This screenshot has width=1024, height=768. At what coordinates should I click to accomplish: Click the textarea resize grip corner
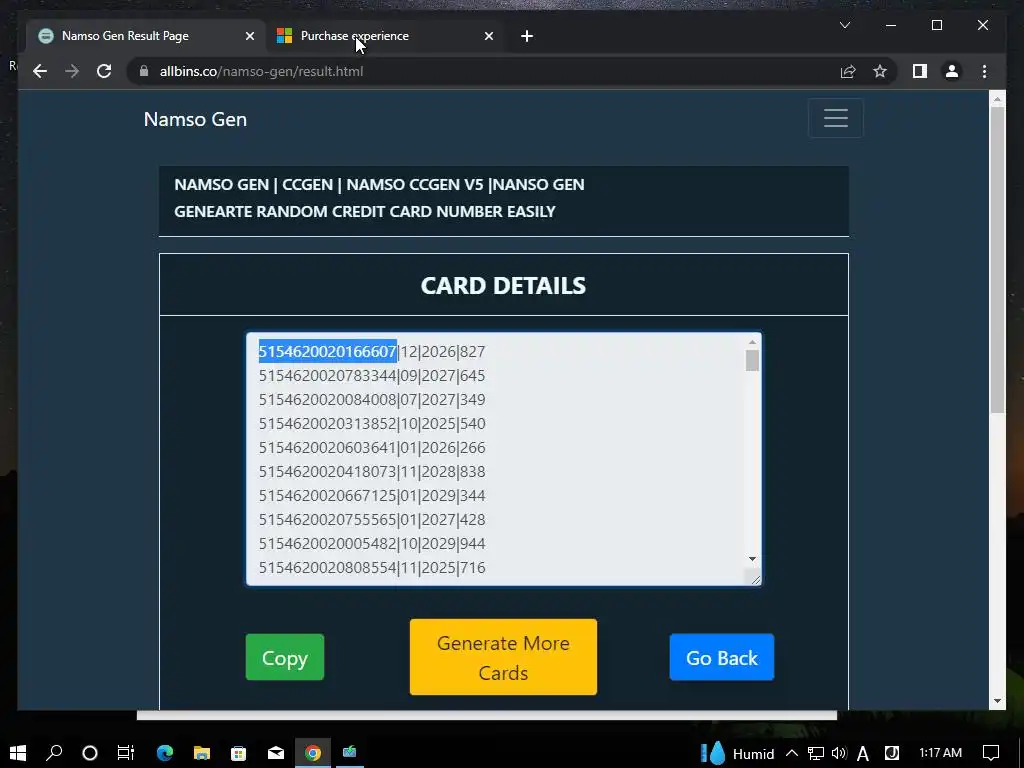pyautogui.click(x=755, y=579)
